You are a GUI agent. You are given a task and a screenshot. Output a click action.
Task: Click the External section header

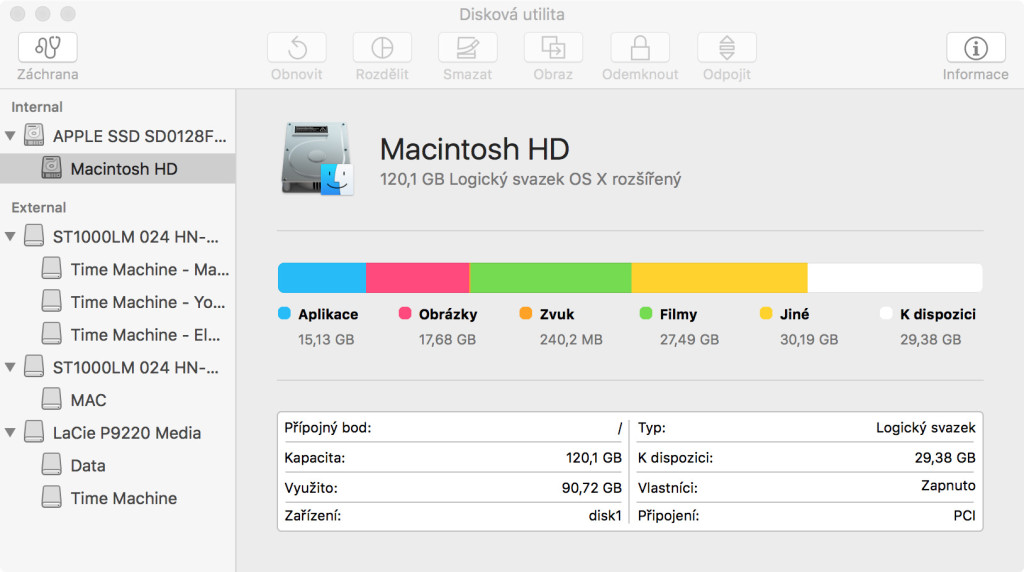39,208
